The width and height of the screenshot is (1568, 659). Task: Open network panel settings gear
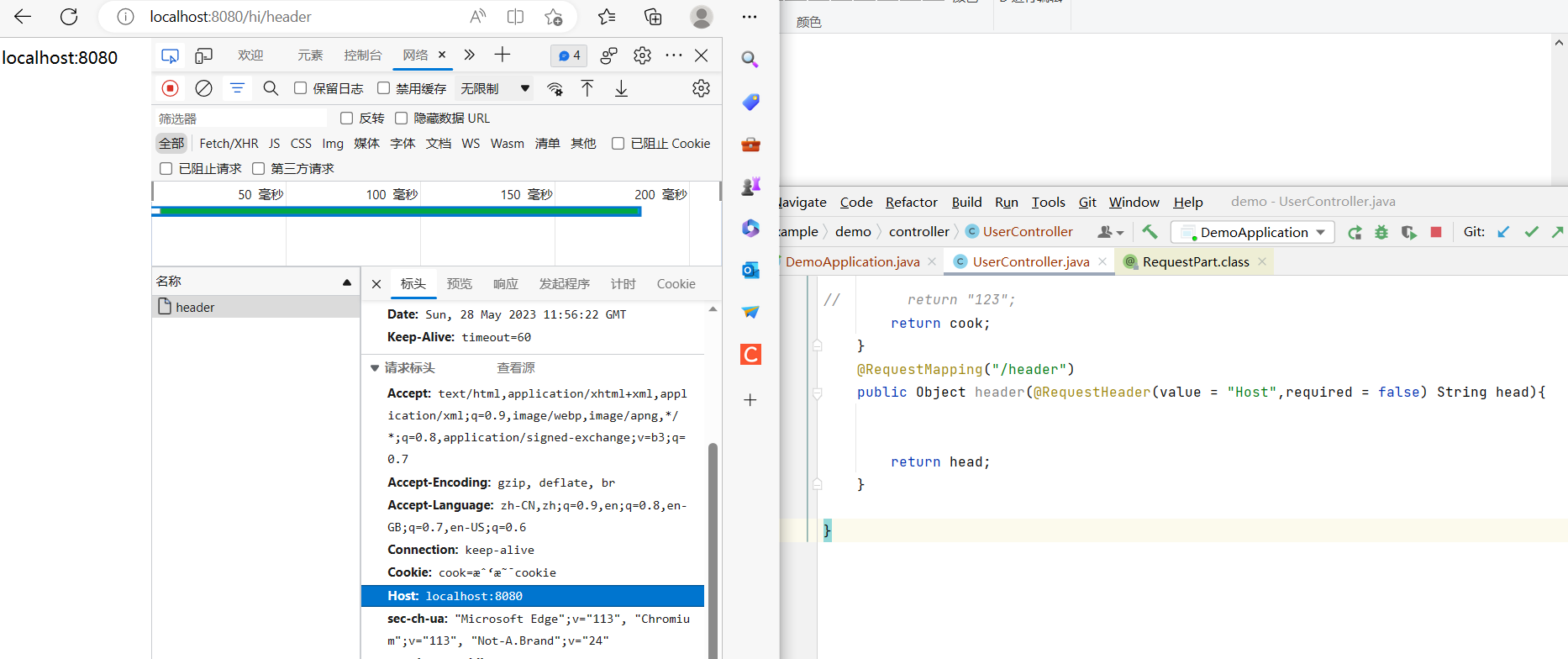[701, 88]
